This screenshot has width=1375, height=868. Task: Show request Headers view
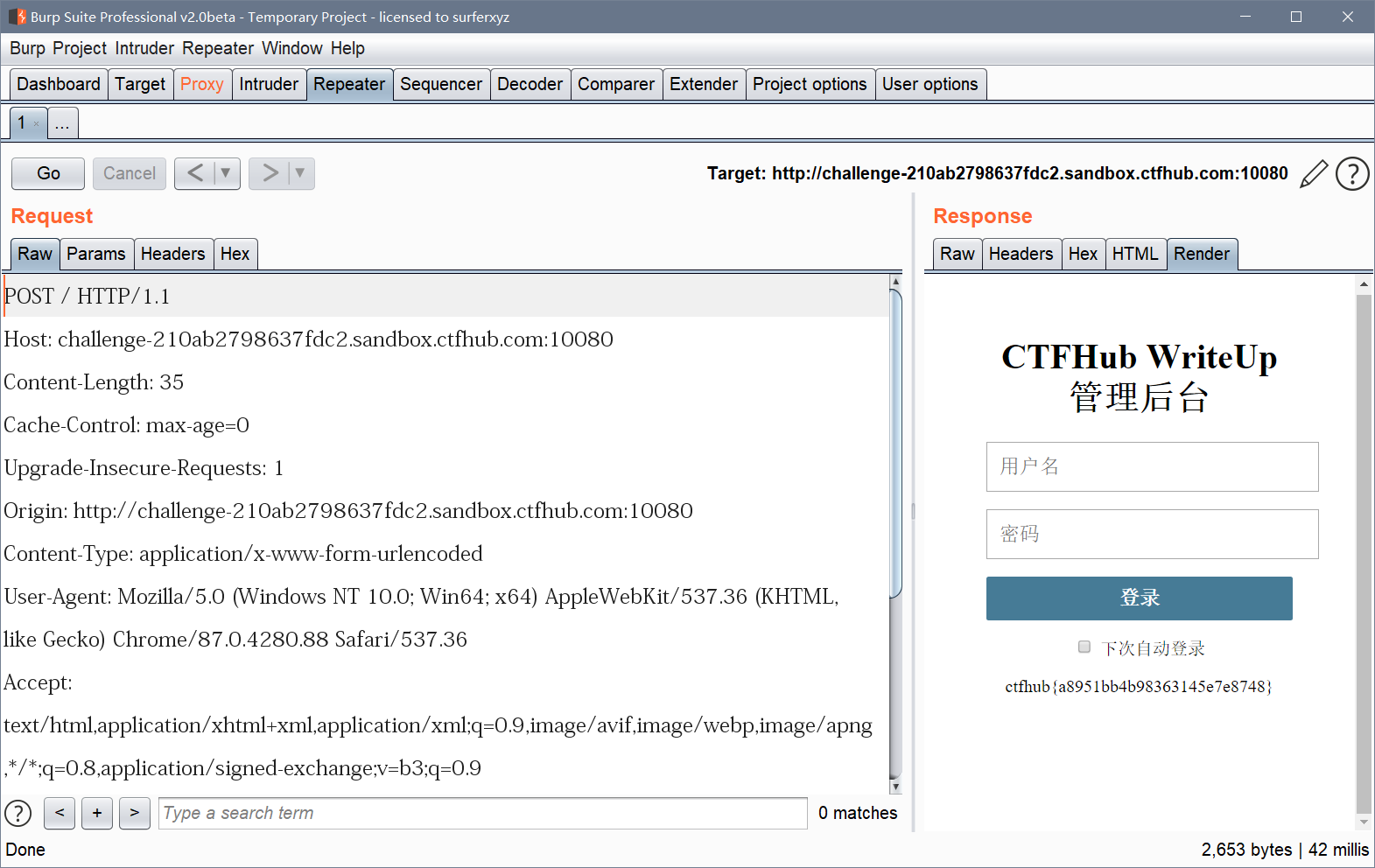pos(173,254)
